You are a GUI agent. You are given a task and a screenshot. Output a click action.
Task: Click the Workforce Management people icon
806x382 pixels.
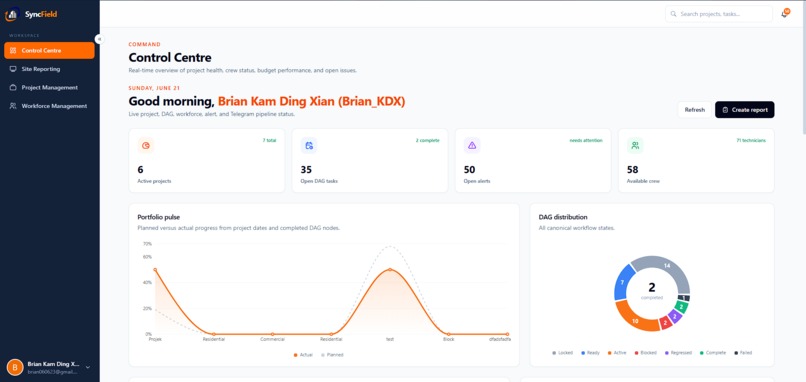click(13, 106)
